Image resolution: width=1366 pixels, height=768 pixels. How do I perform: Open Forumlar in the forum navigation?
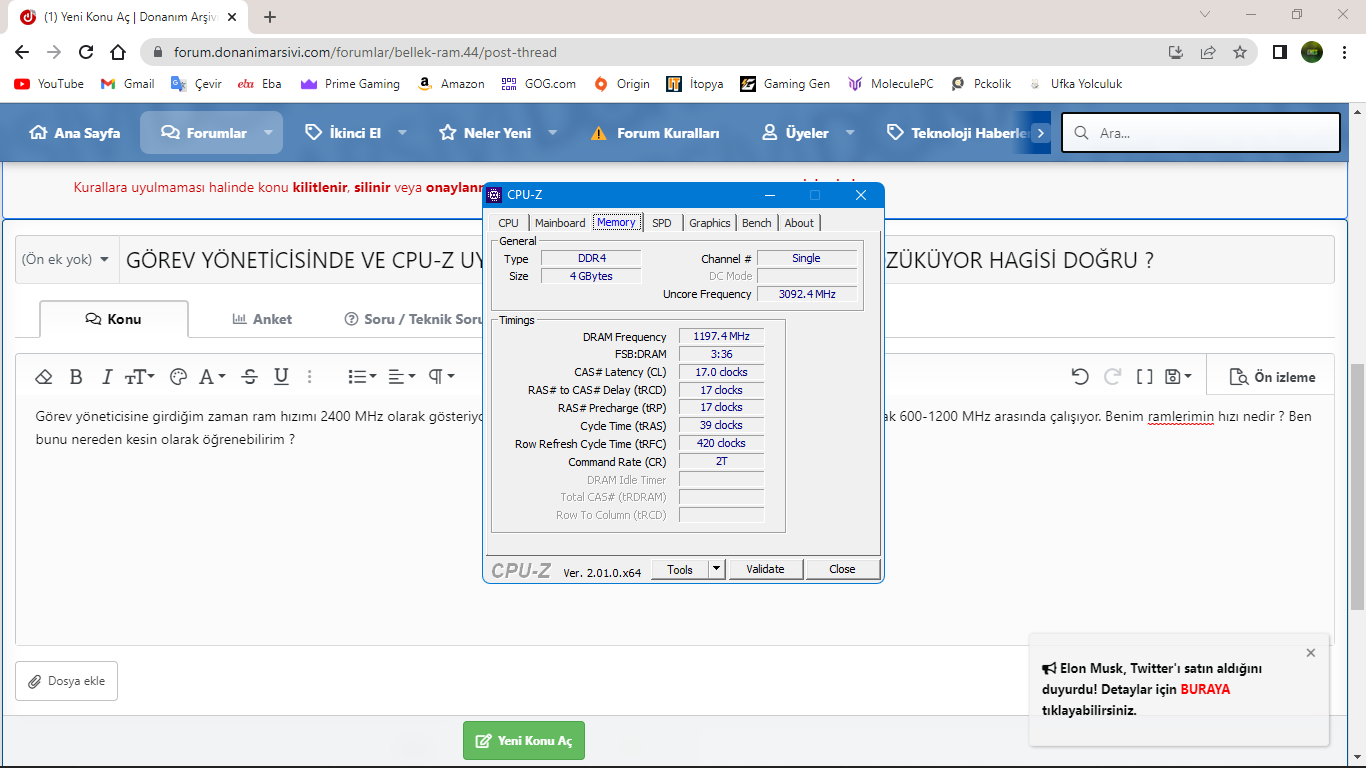tap(204, 133)
